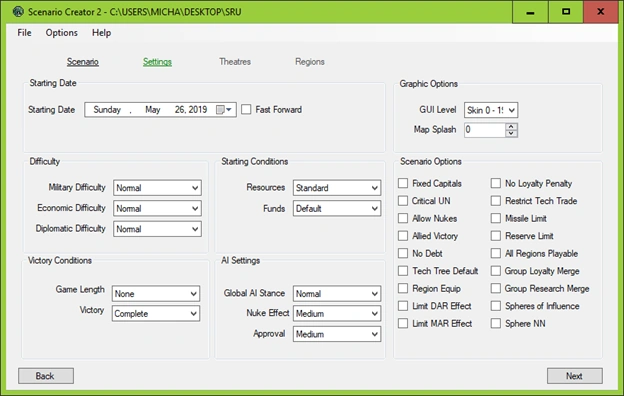Enable the Fast Forward checkbox
Image resolution: width=624 pixels, height=396 pixels.
246,109
